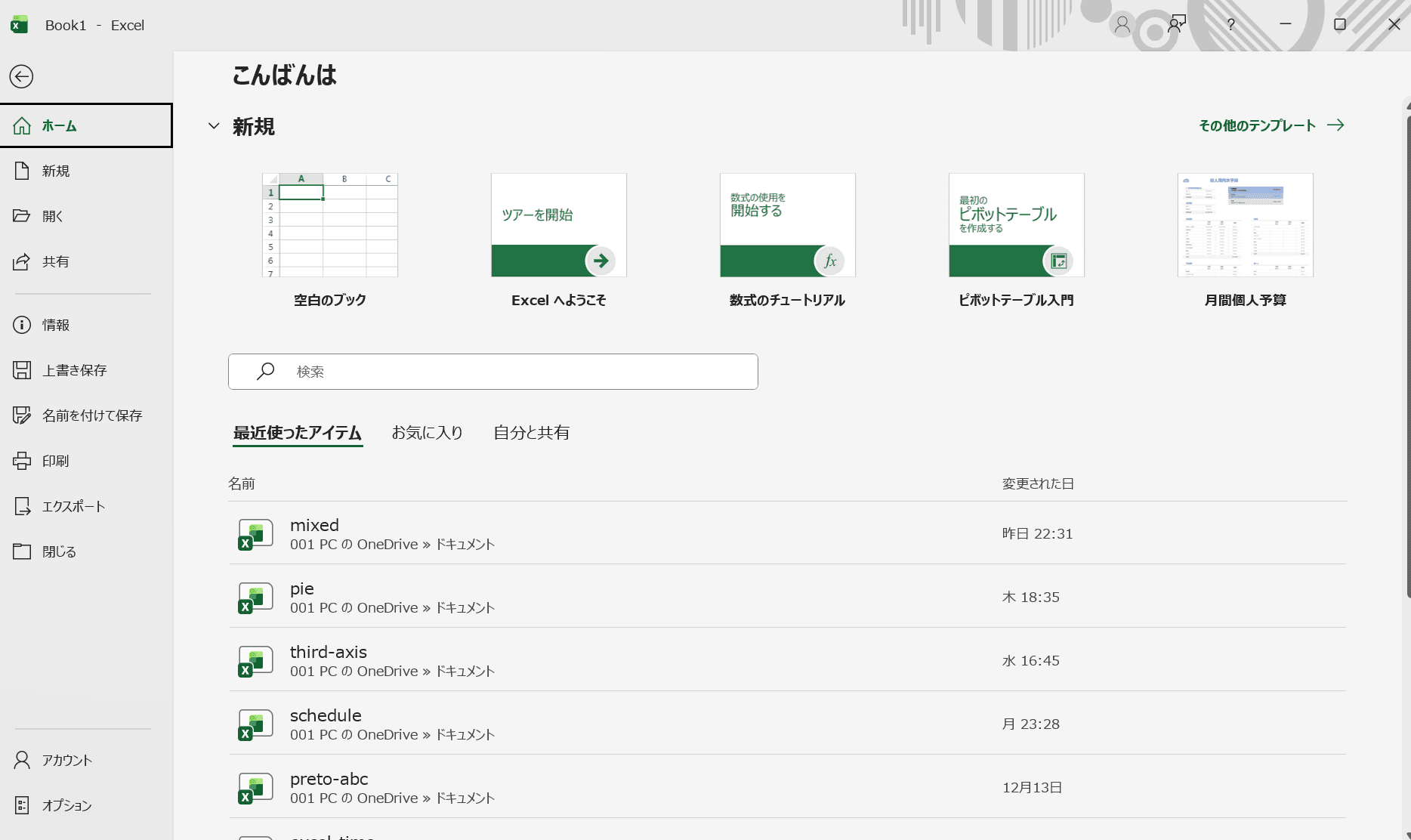Open その他のテンプレート link

tap(1271, 125)
